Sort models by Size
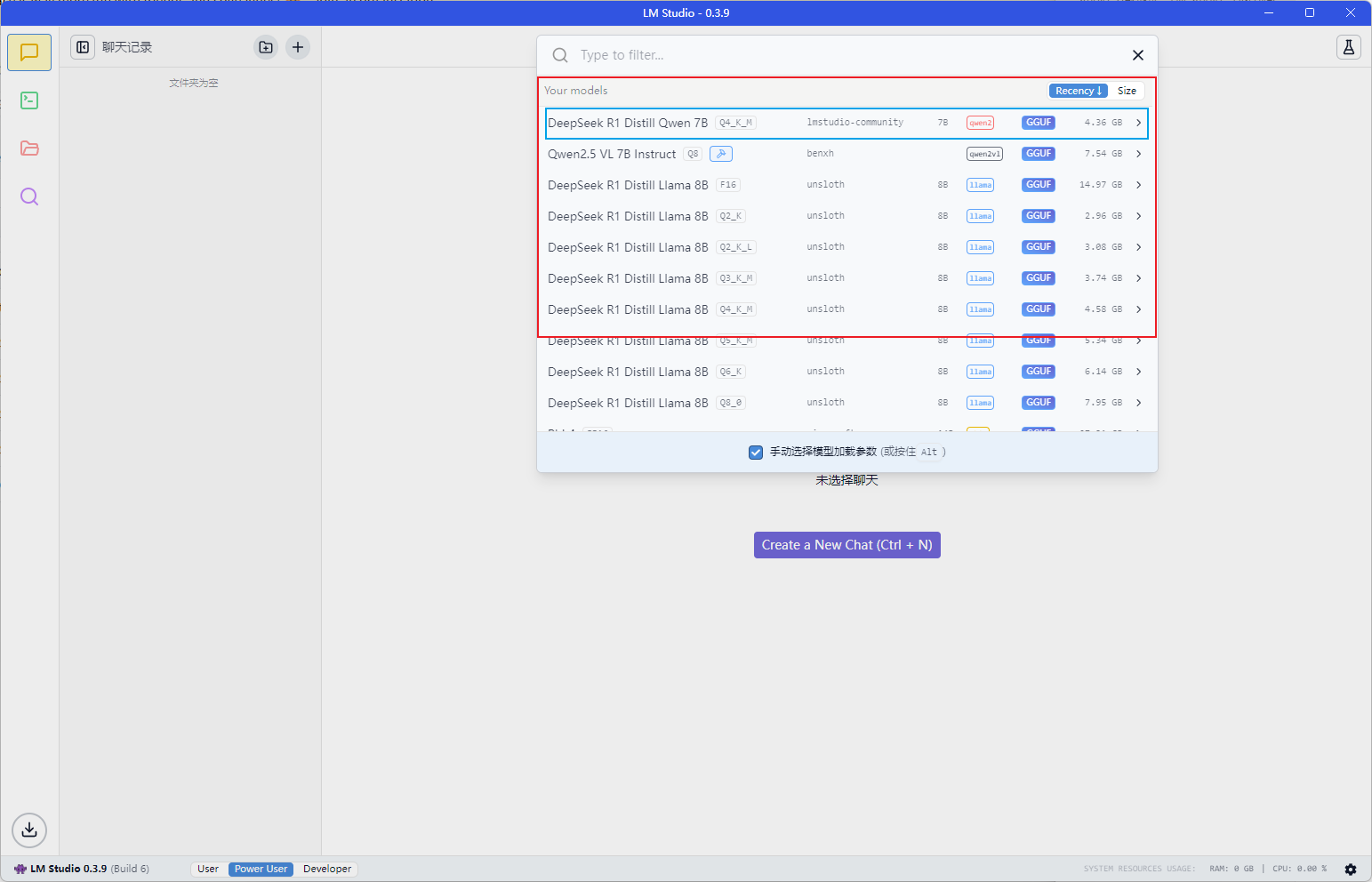1372x882 pixels. (1127, 91)
